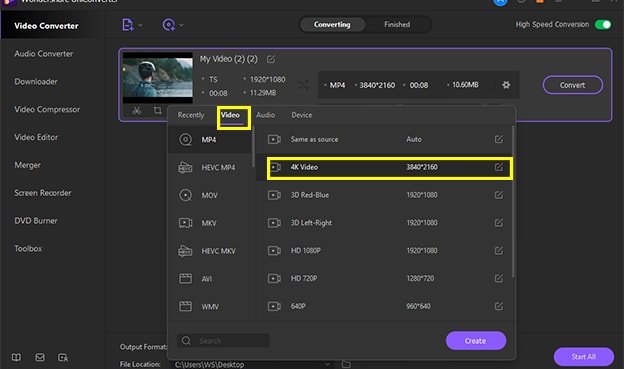The height and width of the screenshot is (369, 624).
Task: Open Screen Recorder in sidebar
Action: [43, 193]
